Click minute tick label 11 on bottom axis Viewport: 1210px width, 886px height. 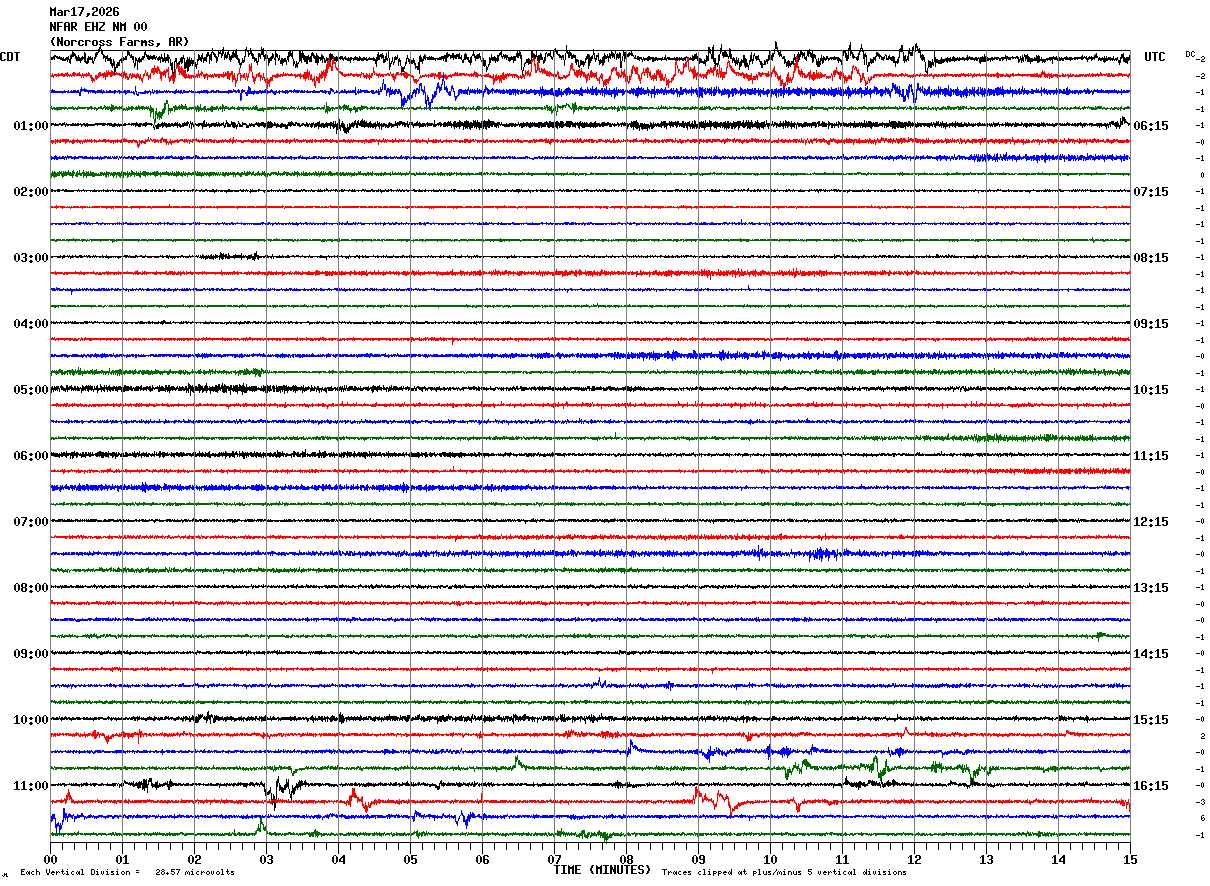tap(842, 859)
